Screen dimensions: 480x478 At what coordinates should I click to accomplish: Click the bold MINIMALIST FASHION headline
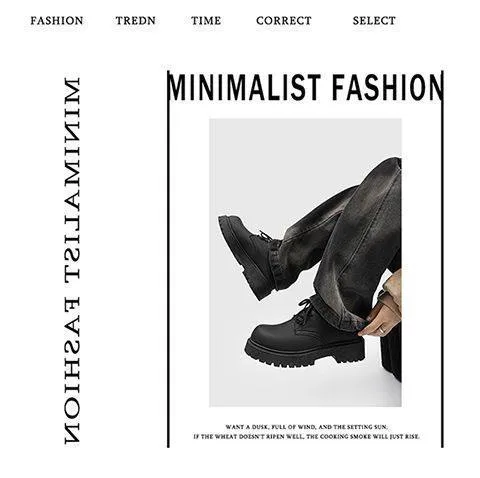(x=305, y=87)
